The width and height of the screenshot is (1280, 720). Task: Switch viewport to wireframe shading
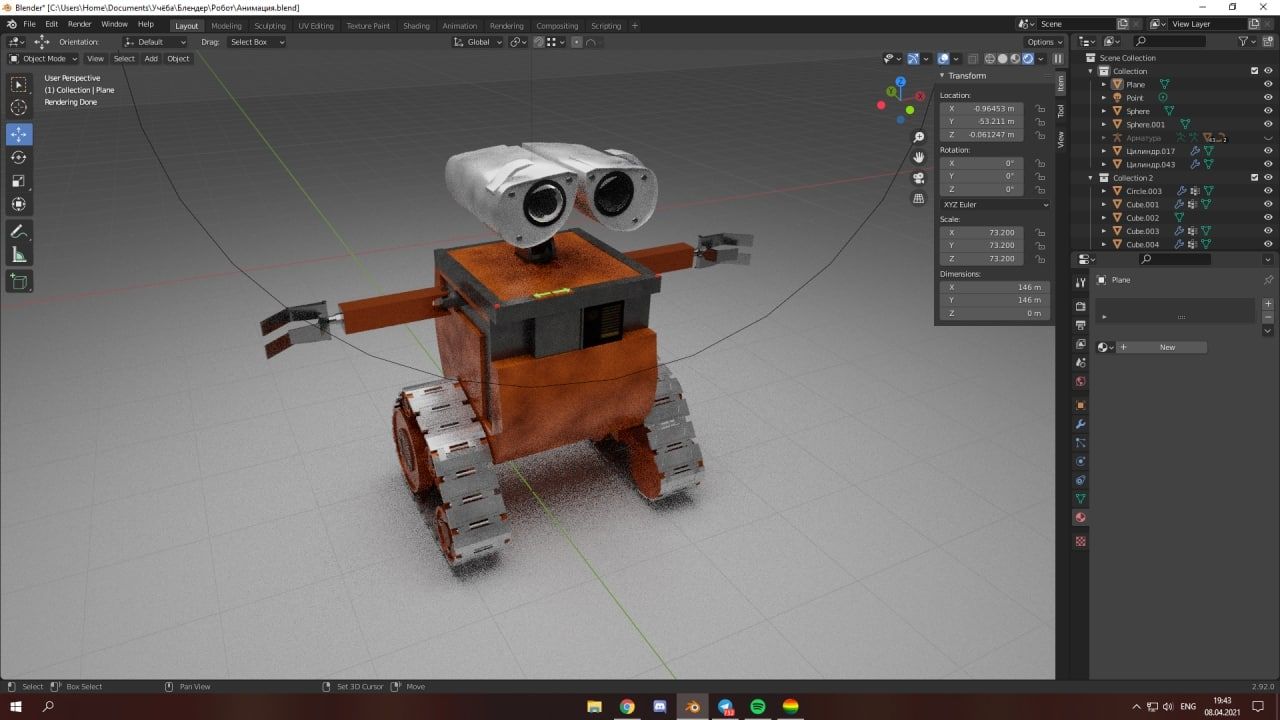[x=990, y=59]
